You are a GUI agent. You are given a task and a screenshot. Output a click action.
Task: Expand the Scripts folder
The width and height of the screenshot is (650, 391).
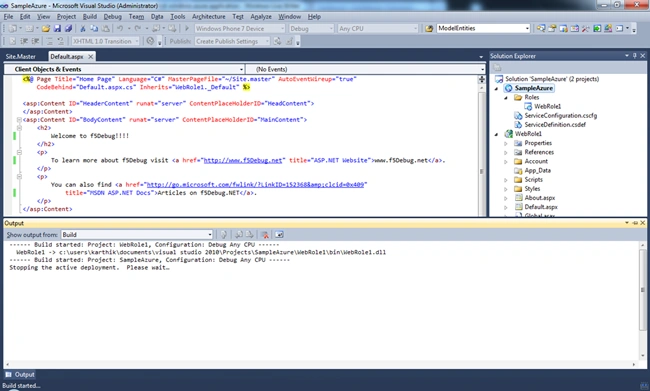[x=506, y=180]
